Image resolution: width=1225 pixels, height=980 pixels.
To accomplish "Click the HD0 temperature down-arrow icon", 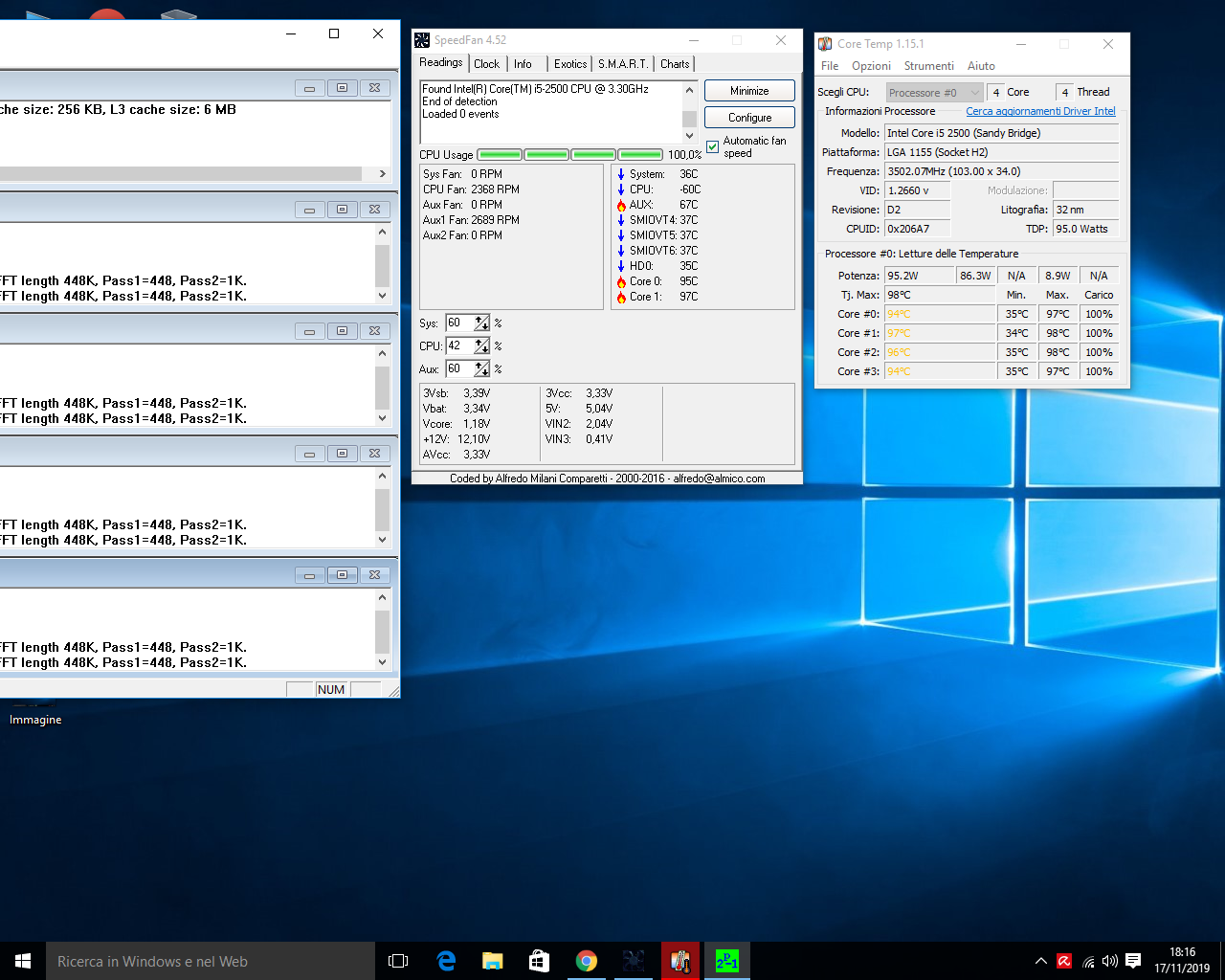I will 621,266.
